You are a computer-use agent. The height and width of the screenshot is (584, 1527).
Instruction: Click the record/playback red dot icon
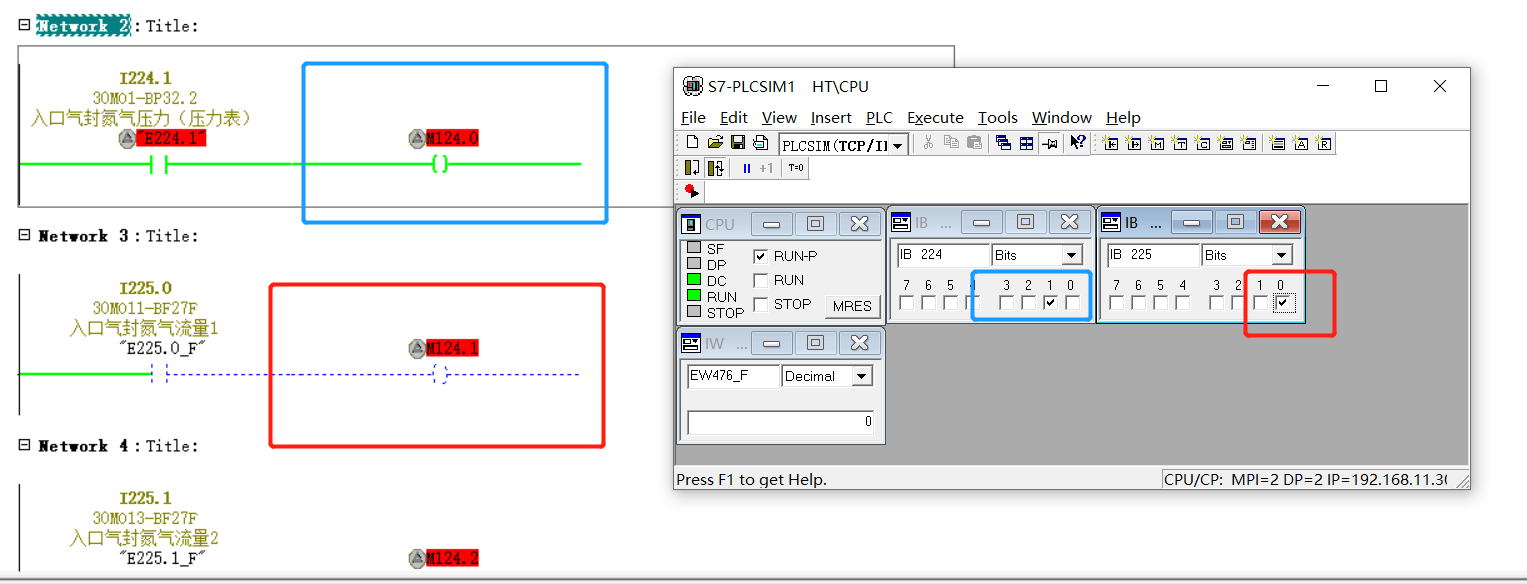click(x=691, y=190)
